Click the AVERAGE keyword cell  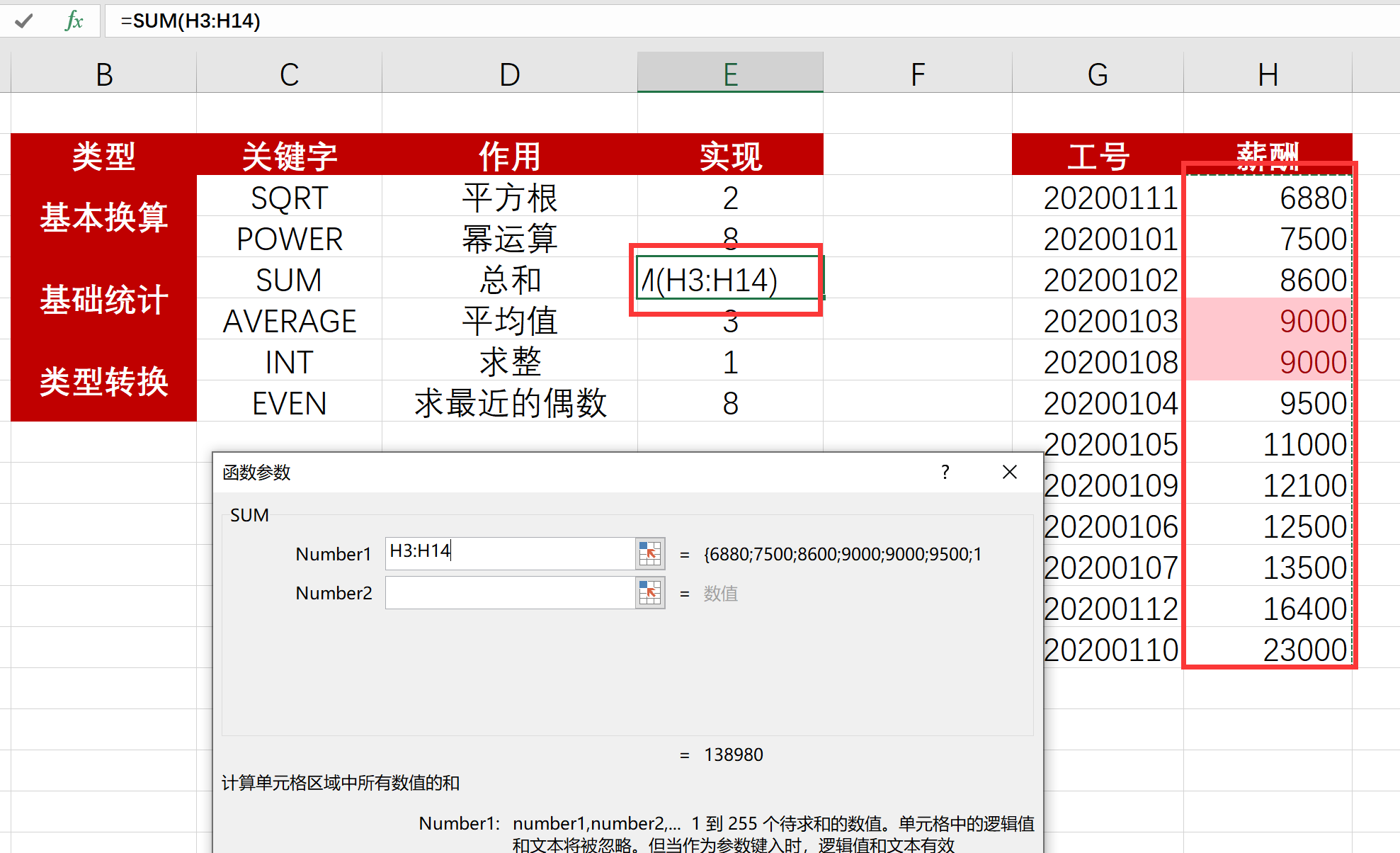pos(289,321)
